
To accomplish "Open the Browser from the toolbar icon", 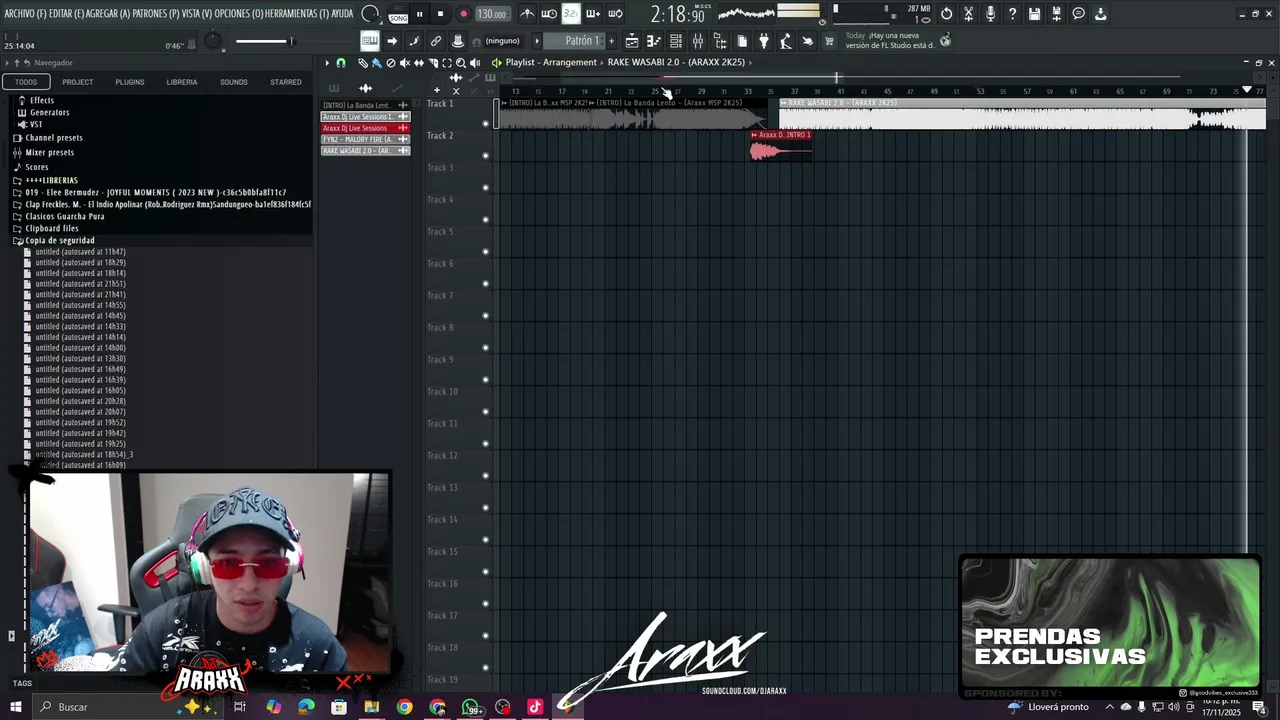I will [x=719, y=41].
